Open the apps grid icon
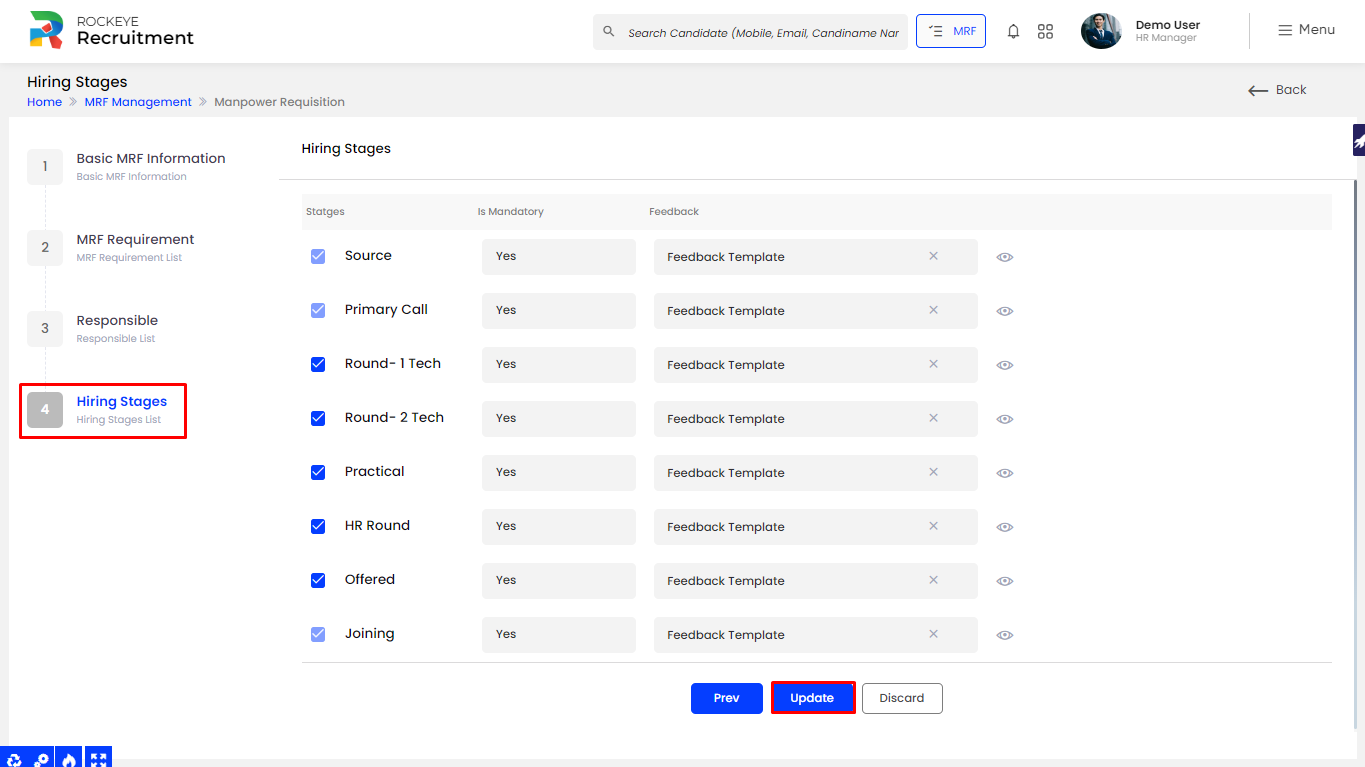This screenshot has width=1365, height=767. coord(1045,32)
